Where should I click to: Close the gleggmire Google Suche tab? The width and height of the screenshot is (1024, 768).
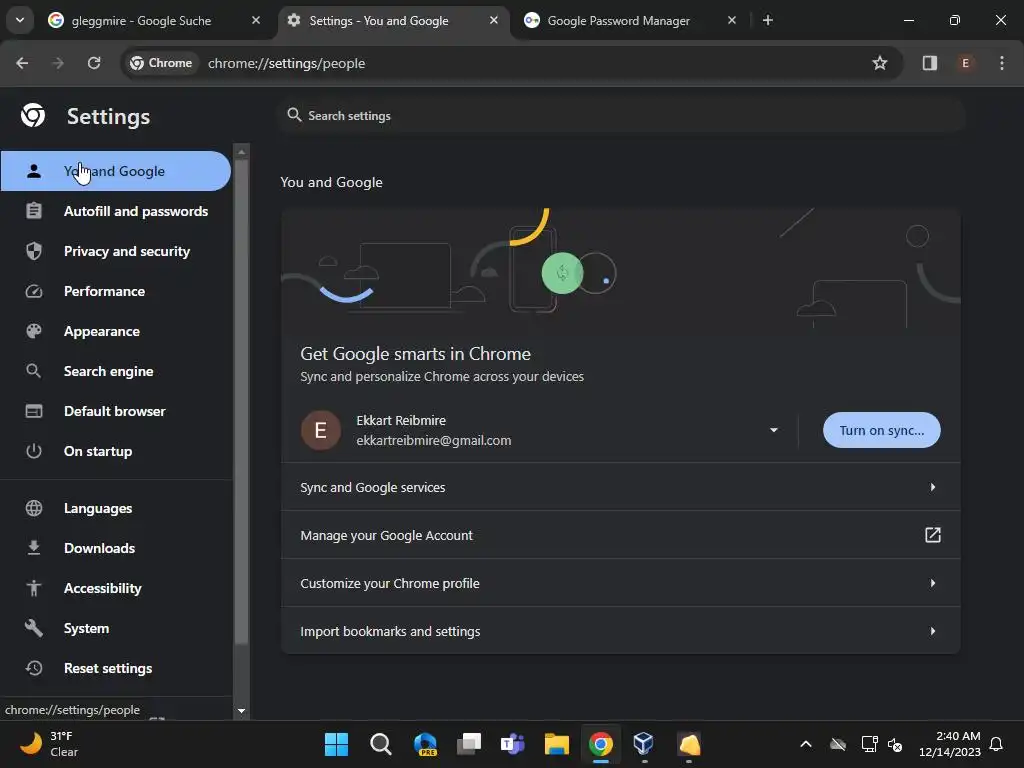[256, 20]
